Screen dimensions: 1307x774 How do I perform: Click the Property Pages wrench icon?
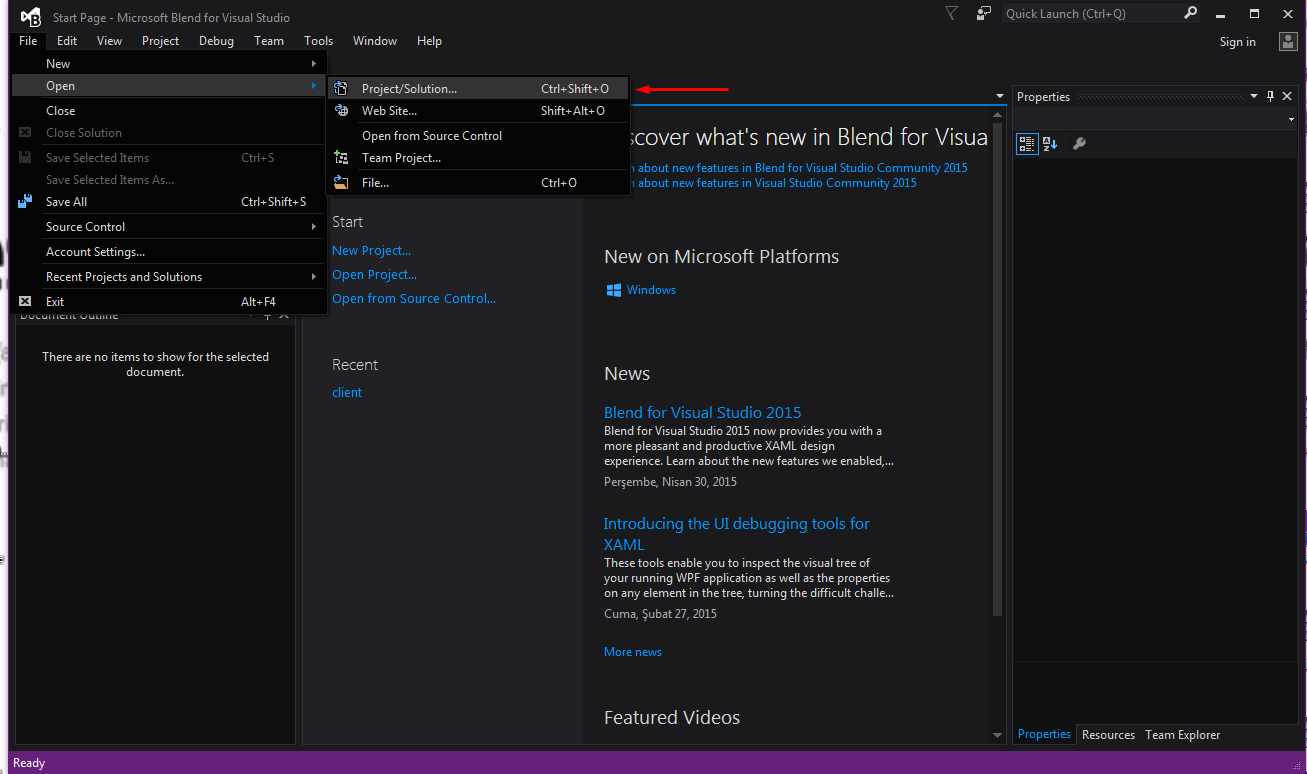pyautogui.click(x=1079, y=144)
